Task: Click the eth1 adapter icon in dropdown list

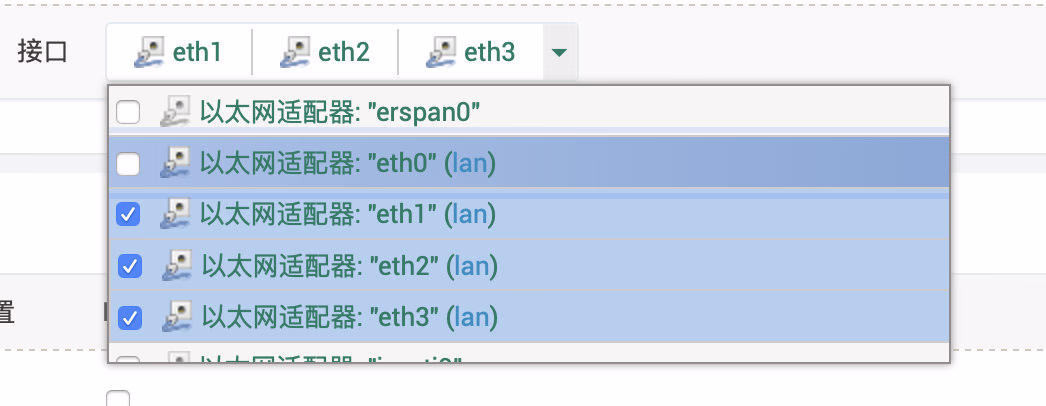Action: point(174,213)
